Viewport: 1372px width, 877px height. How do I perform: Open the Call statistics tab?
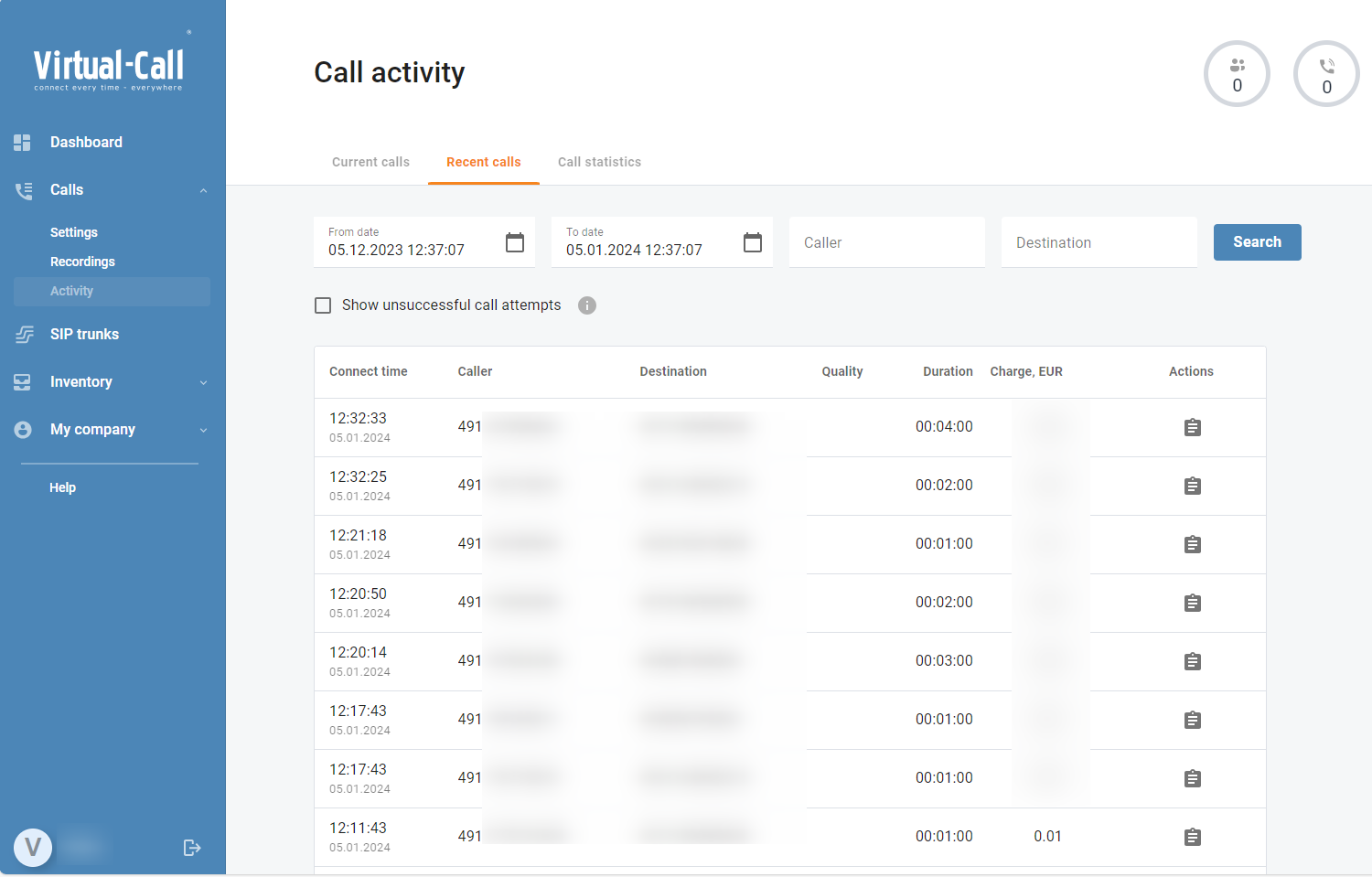click(599, 162)
